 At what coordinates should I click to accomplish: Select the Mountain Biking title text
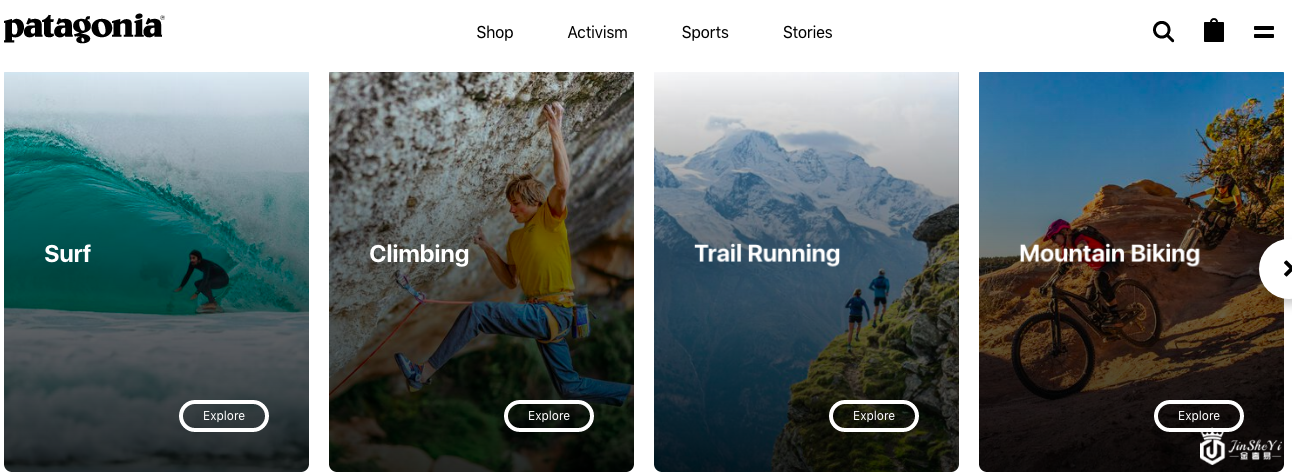point(1109,254)
